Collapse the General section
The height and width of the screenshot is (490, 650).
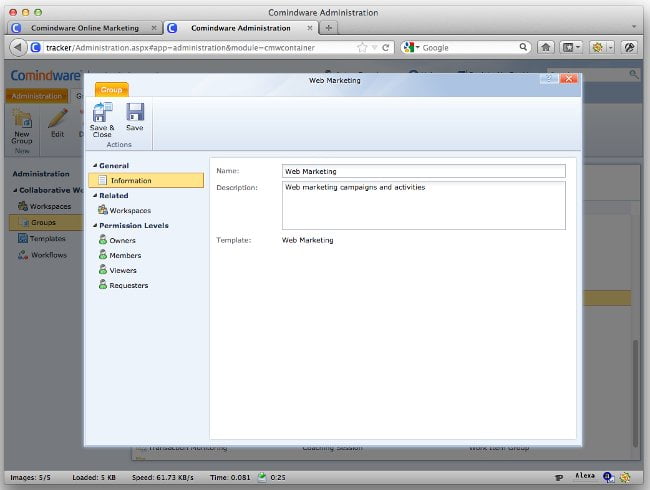coord(95,165)
